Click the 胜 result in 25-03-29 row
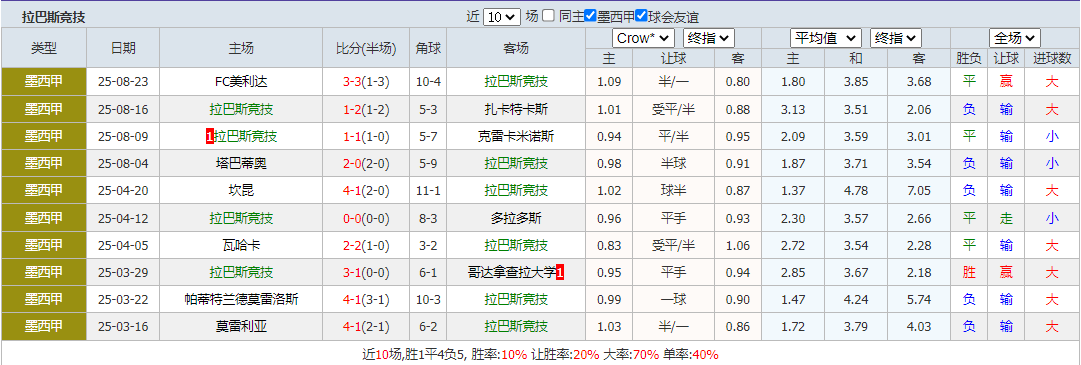 pos(969,273)
